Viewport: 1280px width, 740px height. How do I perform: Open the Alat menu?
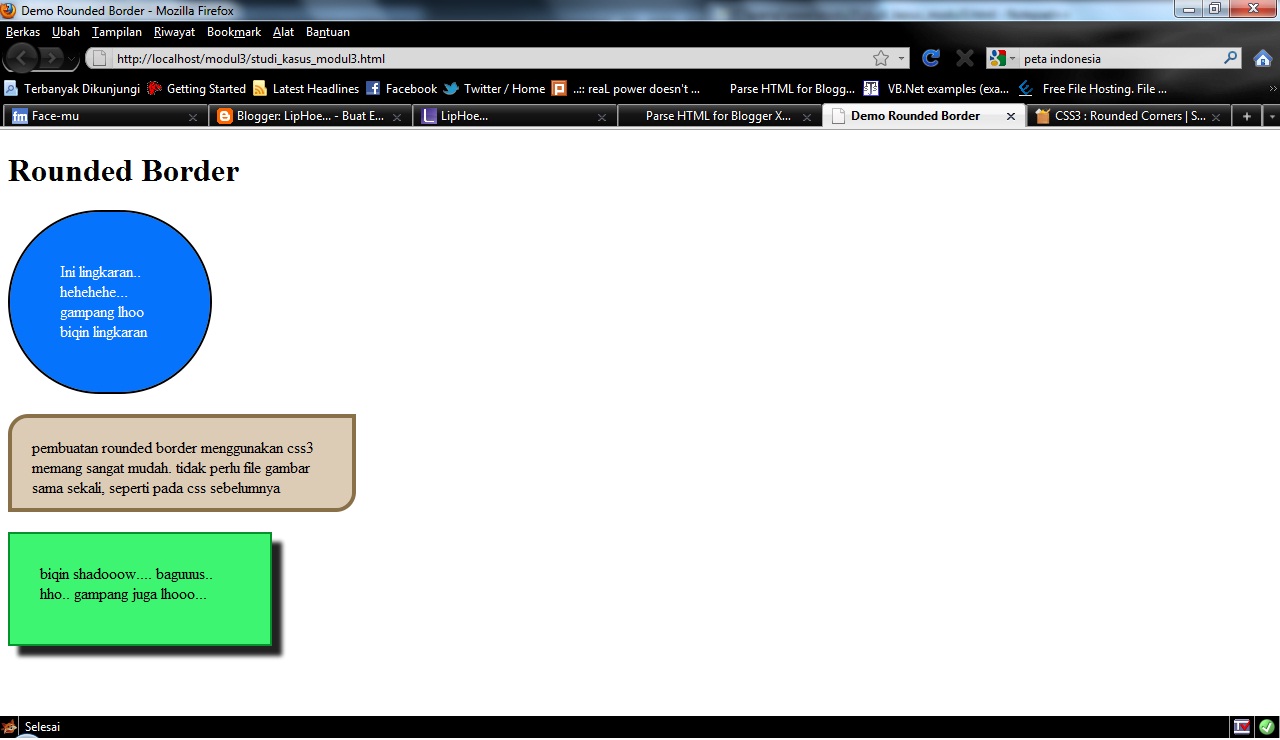[283, 31]
